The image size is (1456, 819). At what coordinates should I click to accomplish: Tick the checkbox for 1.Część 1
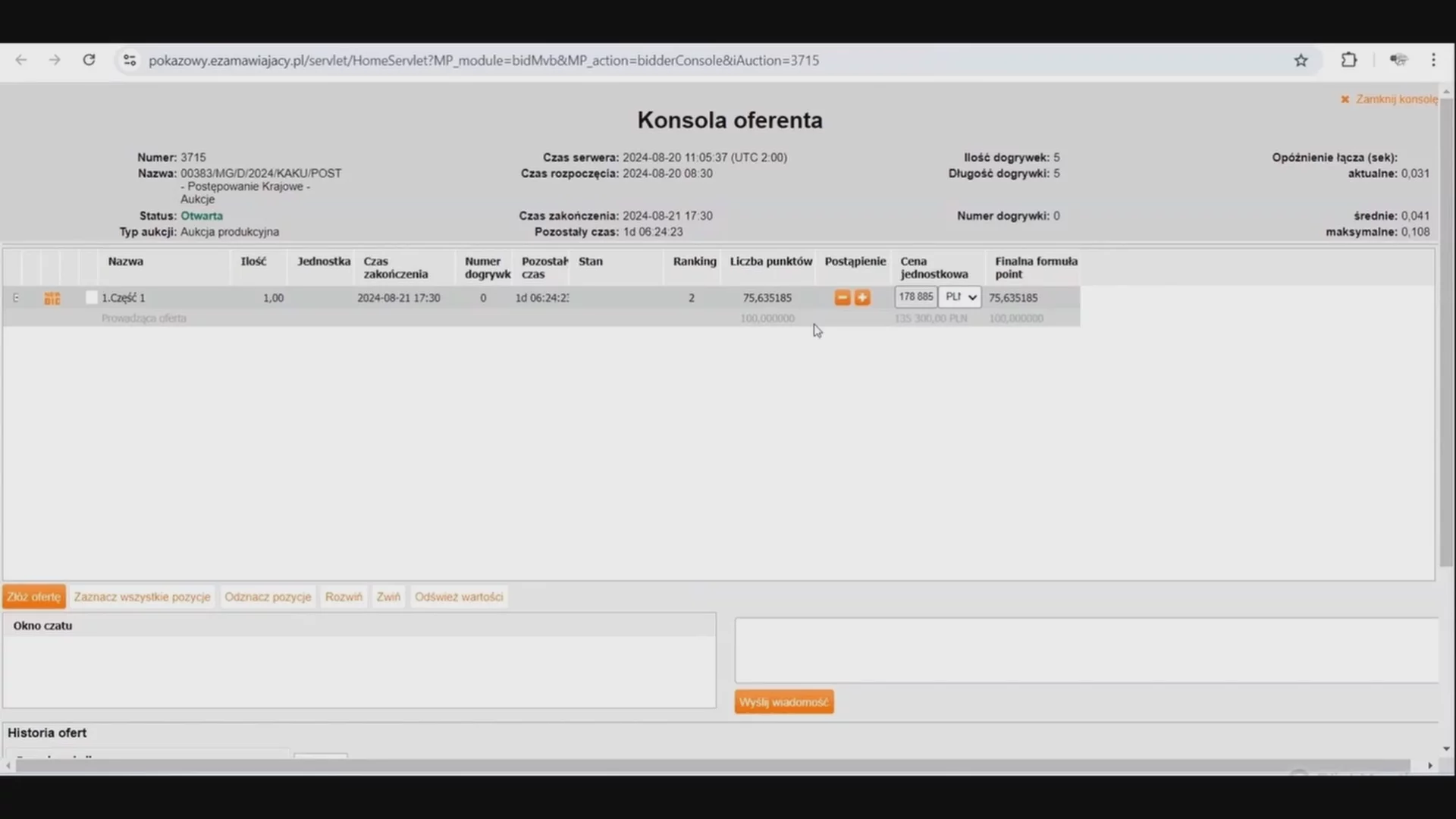pos(92,297)
